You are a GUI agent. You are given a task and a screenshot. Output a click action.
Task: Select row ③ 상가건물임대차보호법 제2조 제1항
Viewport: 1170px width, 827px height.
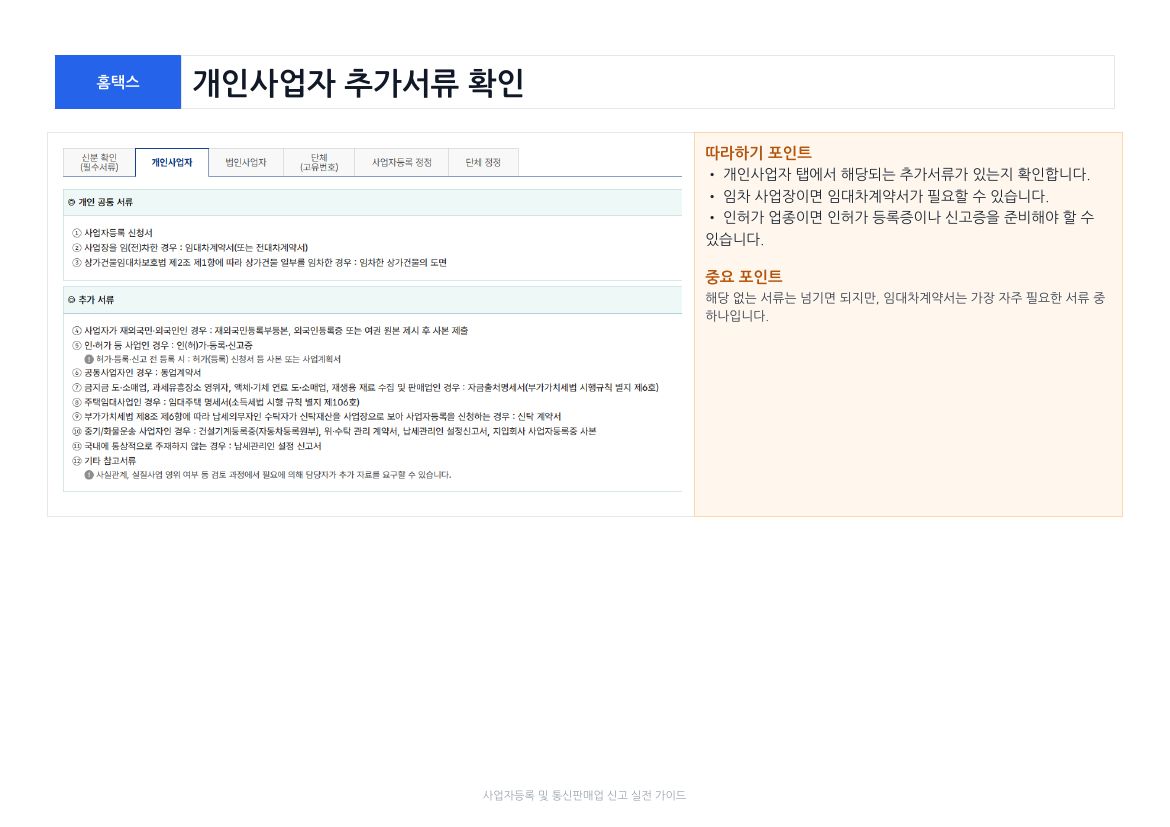259,263
